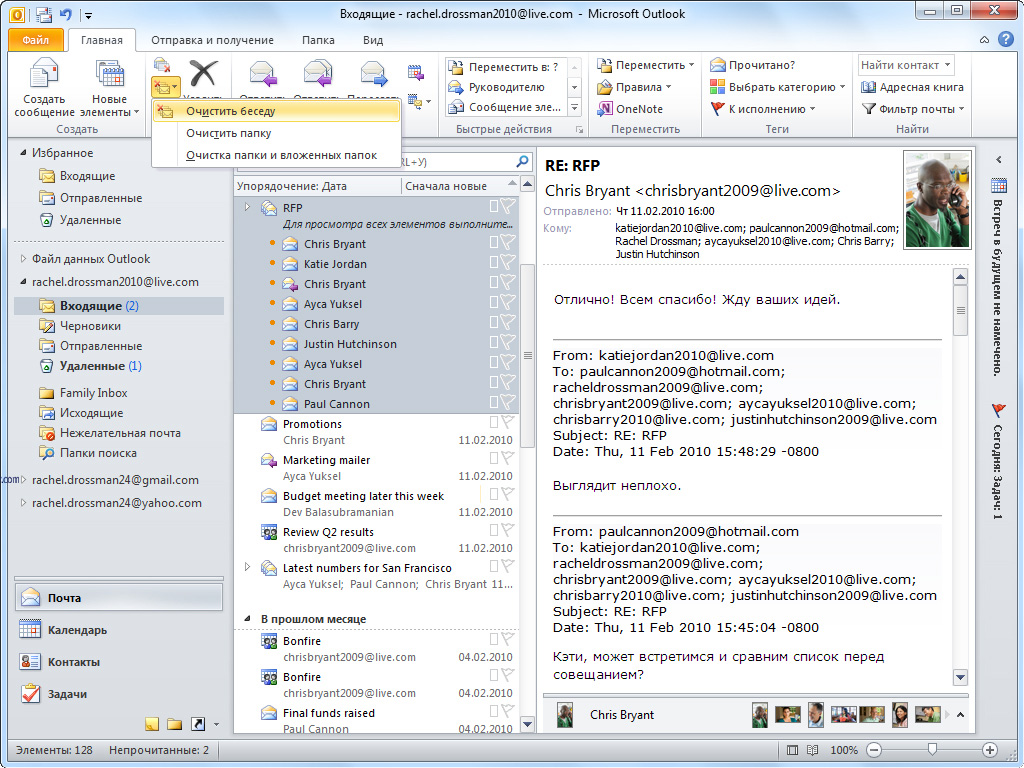Click the Meeting reply calendar icon
The image size is (1024, 768).
(x=415, y=72)
